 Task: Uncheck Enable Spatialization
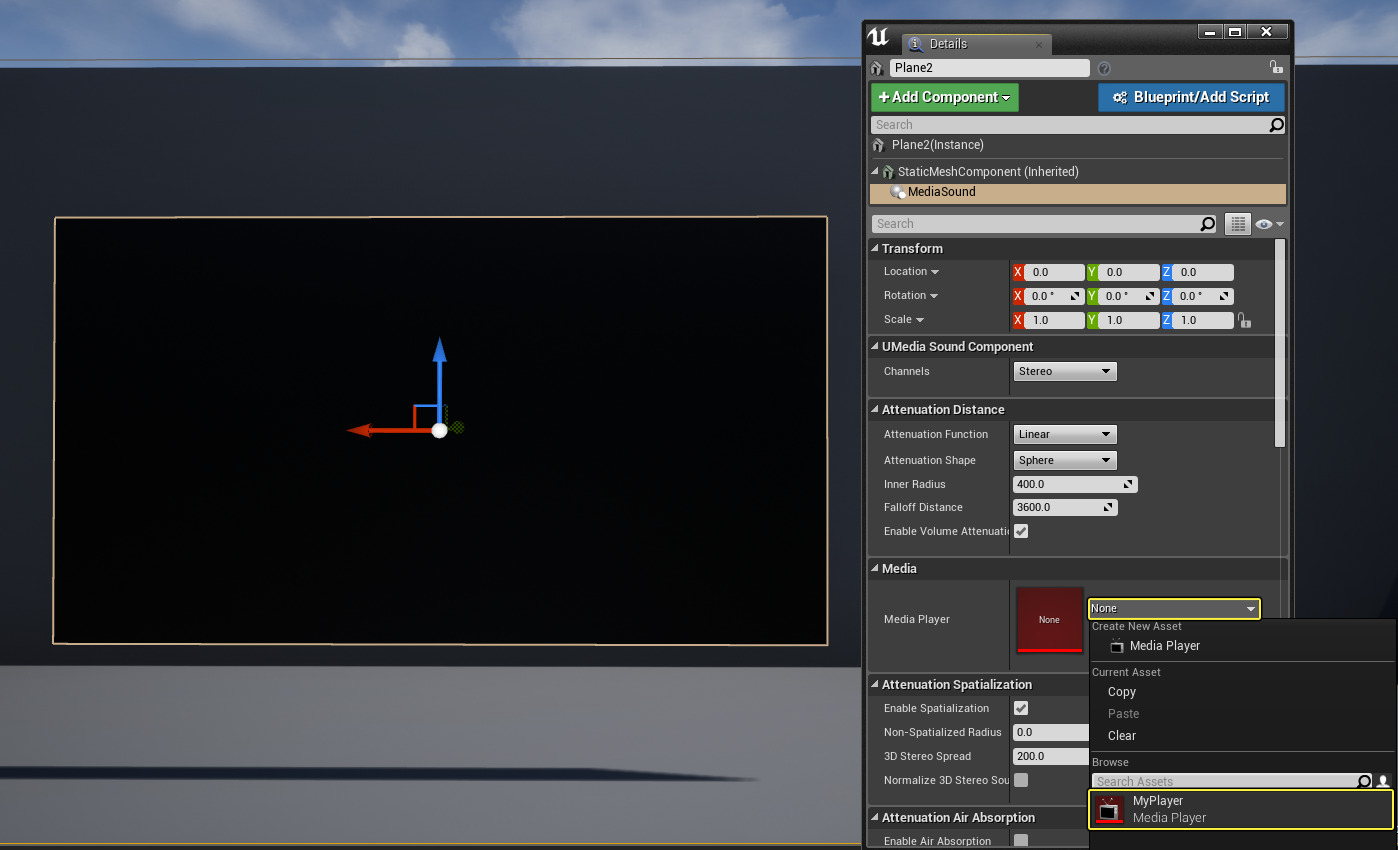[x=1021, y=708]
